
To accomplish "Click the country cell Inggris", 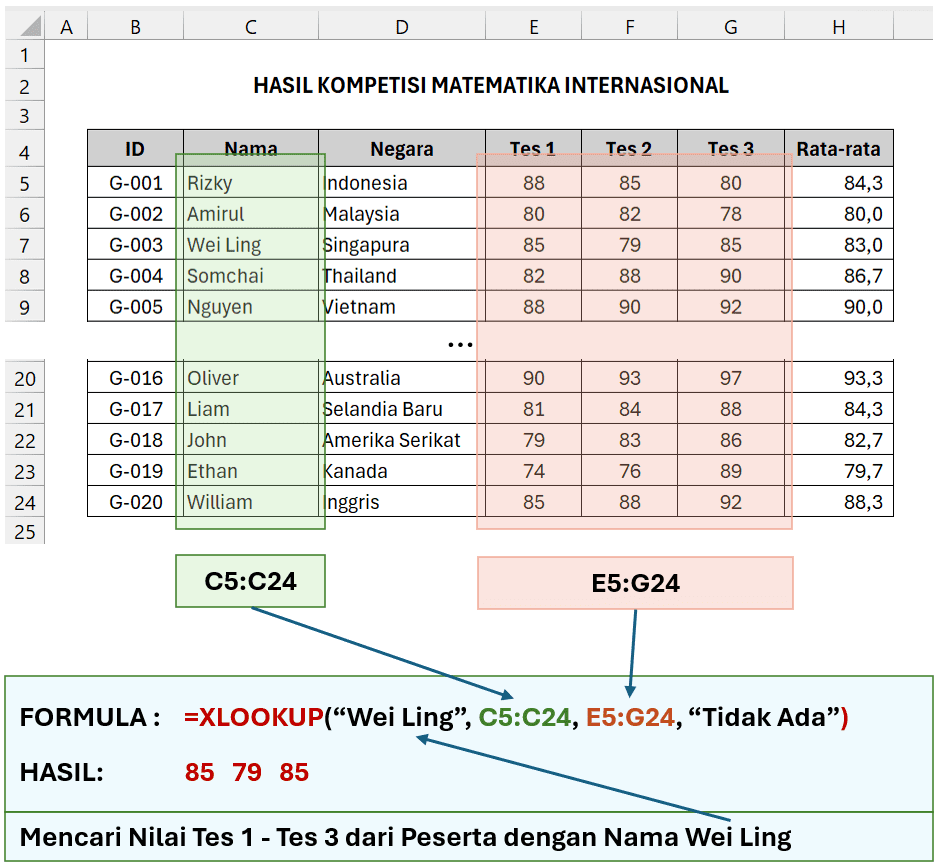I will 402,502.
